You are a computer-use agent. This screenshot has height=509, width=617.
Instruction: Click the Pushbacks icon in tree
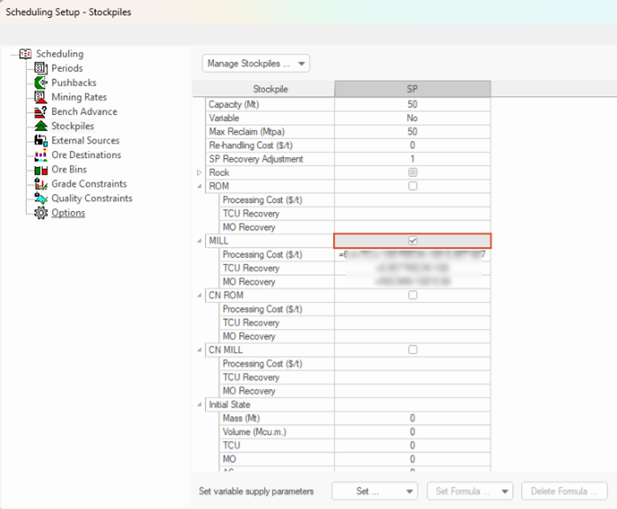pyautogui.click(x=41, y=83)
